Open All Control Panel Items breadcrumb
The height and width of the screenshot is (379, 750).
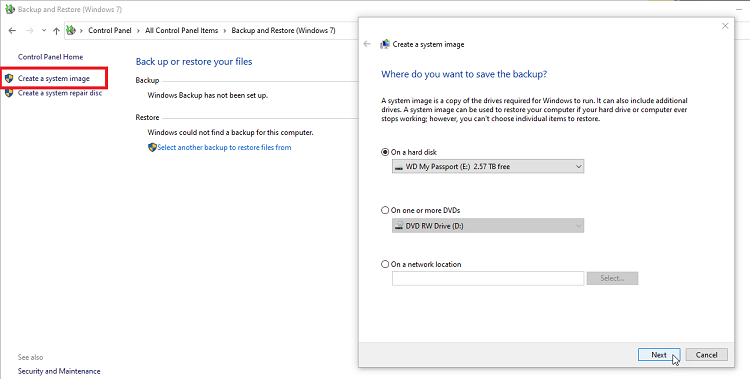181,30
